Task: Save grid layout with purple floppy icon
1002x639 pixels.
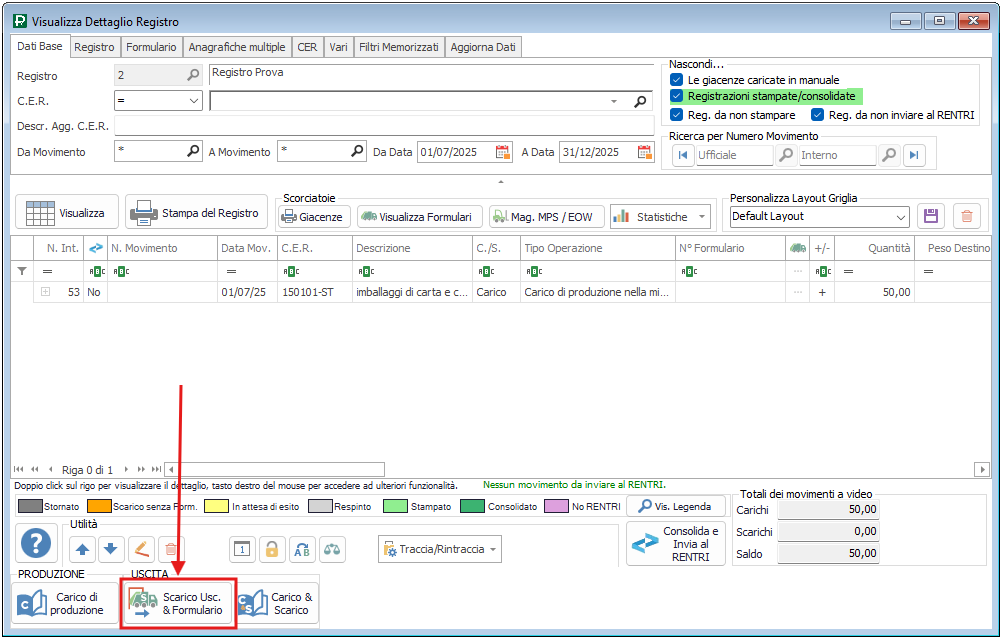Action: [x=931, y=216]
